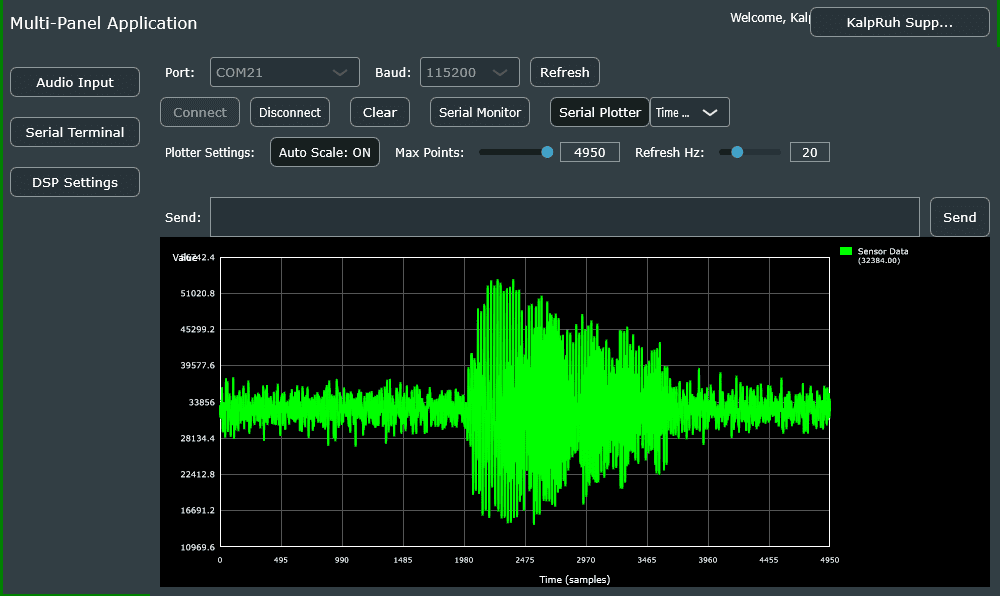The width and height of the screenshot is (1000, 596).
Task: Open the KalpRuh Supp... button
Action: [x=899, y=22]
